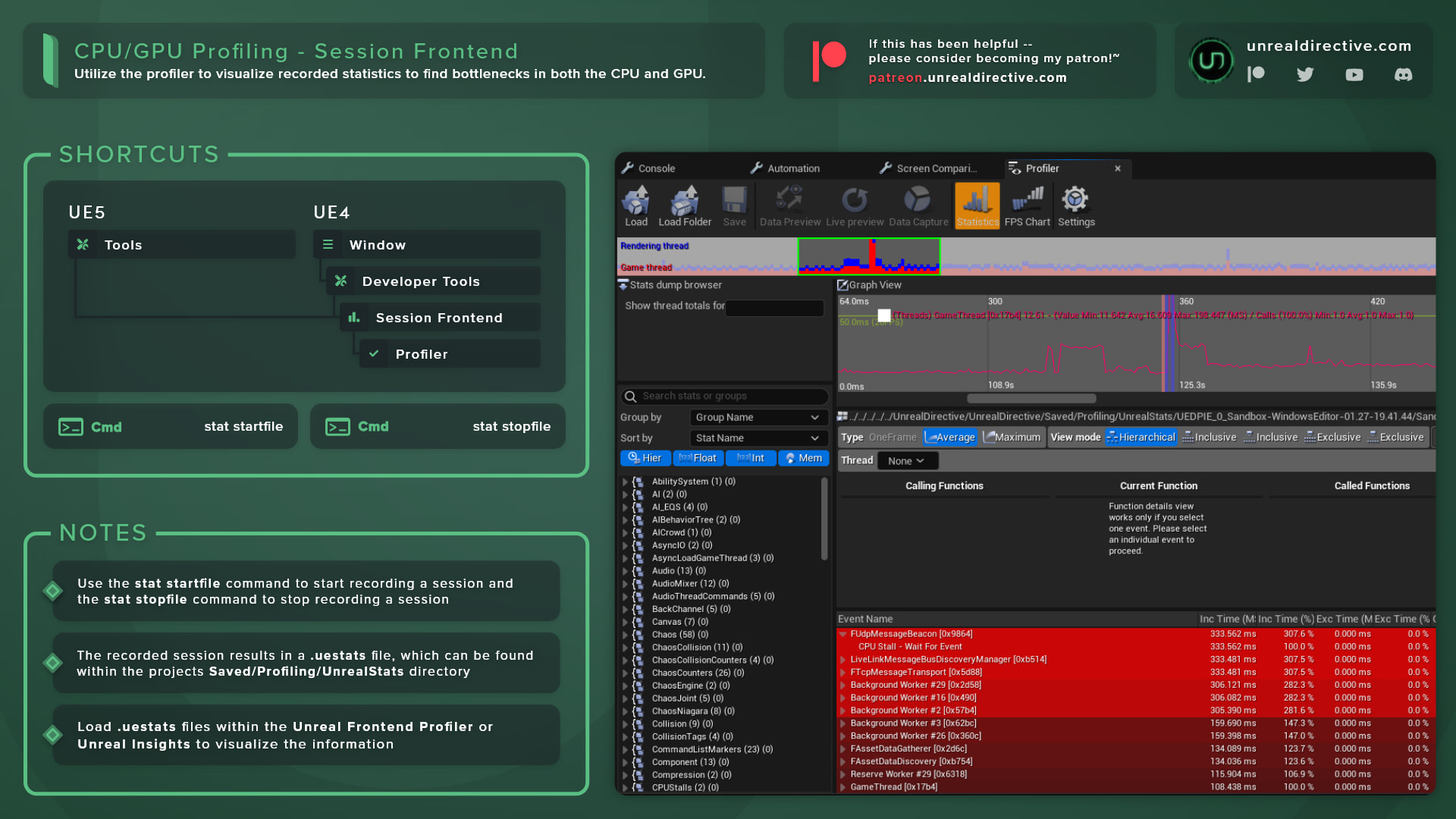The height and width of the screenshot is (819, 1456).
Task: Toggle the Hier stat filter
Action: 645,458
